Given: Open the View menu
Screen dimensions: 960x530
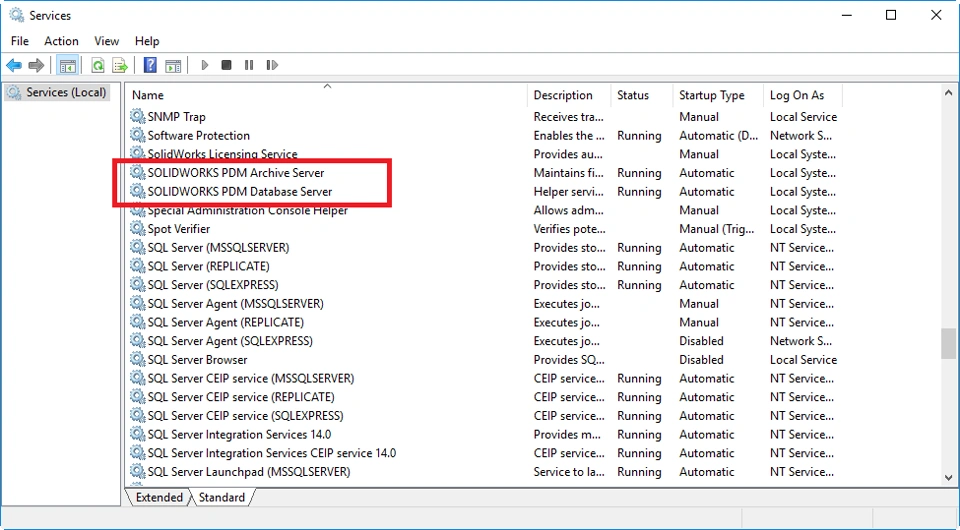Looking at the screenshot, I should (x=107, y=41).
